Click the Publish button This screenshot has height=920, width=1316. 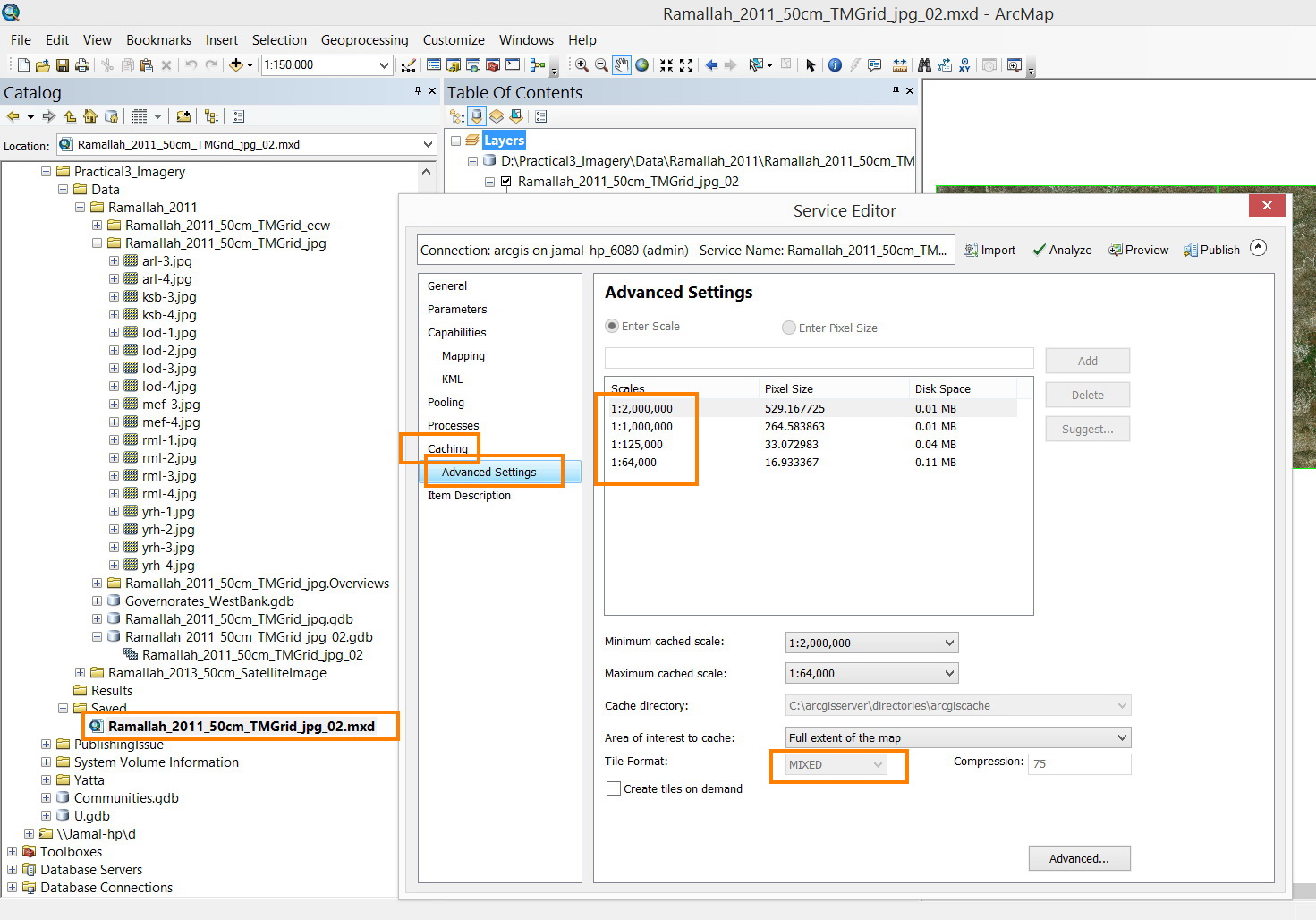pos(1211,250)
